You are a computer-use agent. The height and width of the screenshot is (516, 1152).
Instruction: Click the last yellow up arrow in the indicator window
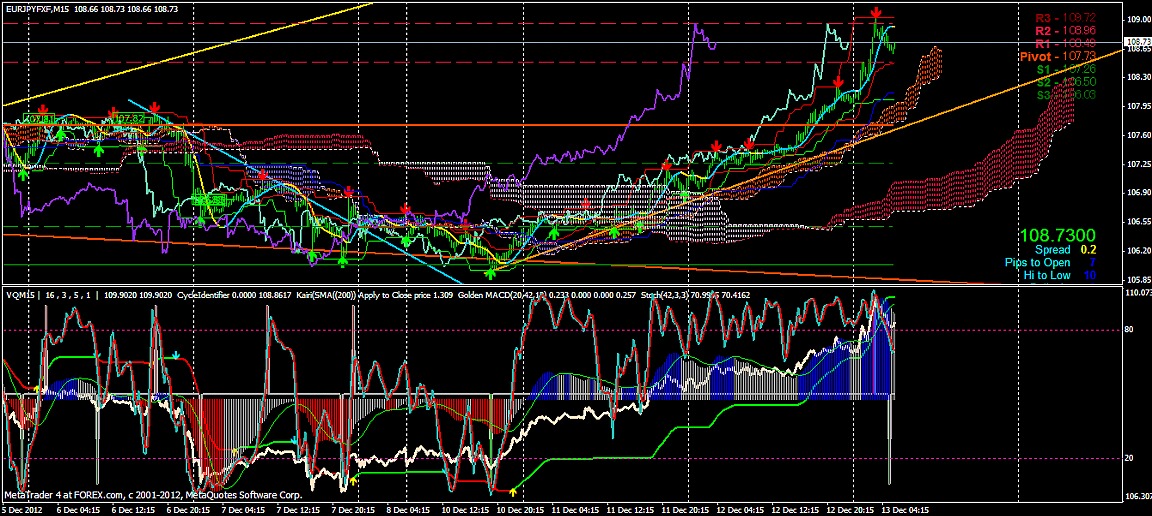512,490
